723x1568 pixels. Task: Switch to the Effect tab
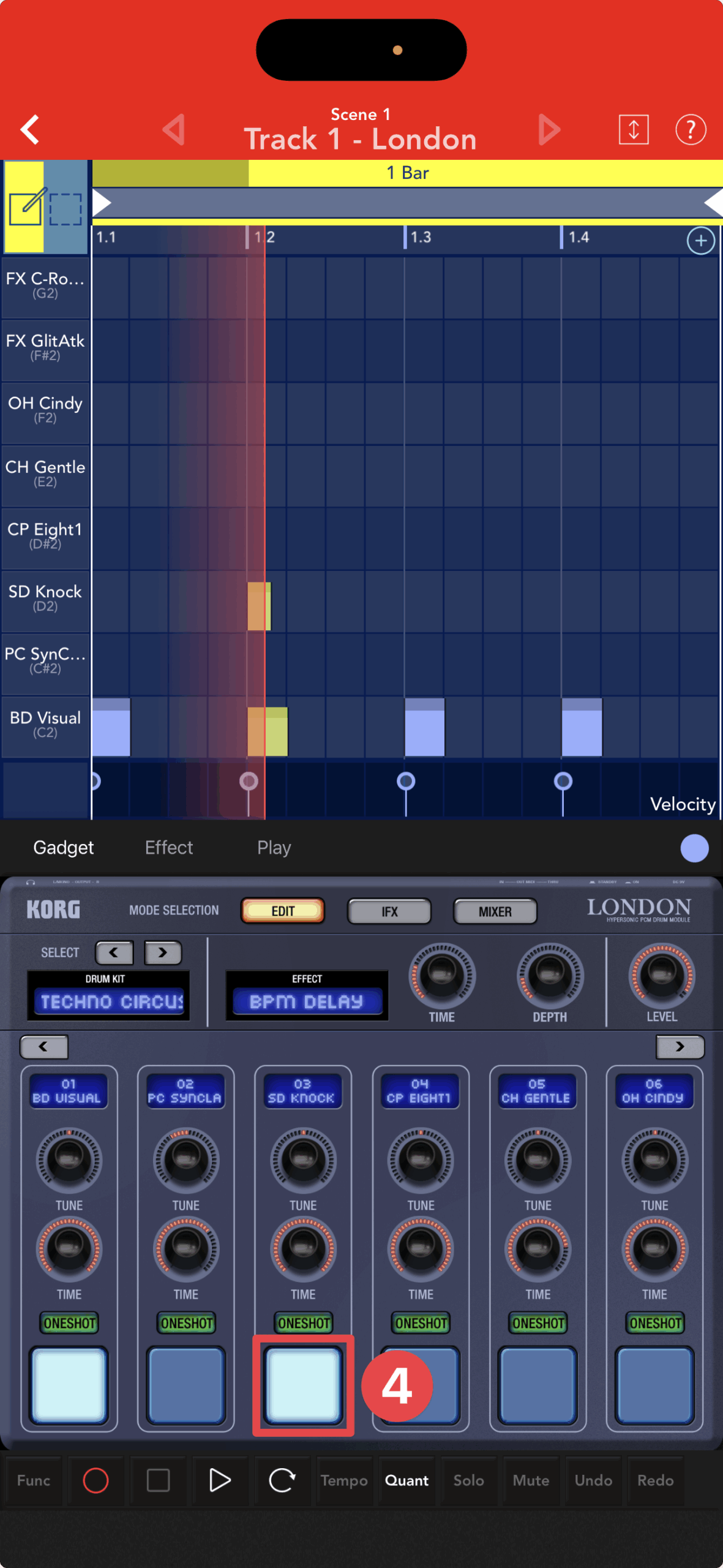tap(169, 848)
